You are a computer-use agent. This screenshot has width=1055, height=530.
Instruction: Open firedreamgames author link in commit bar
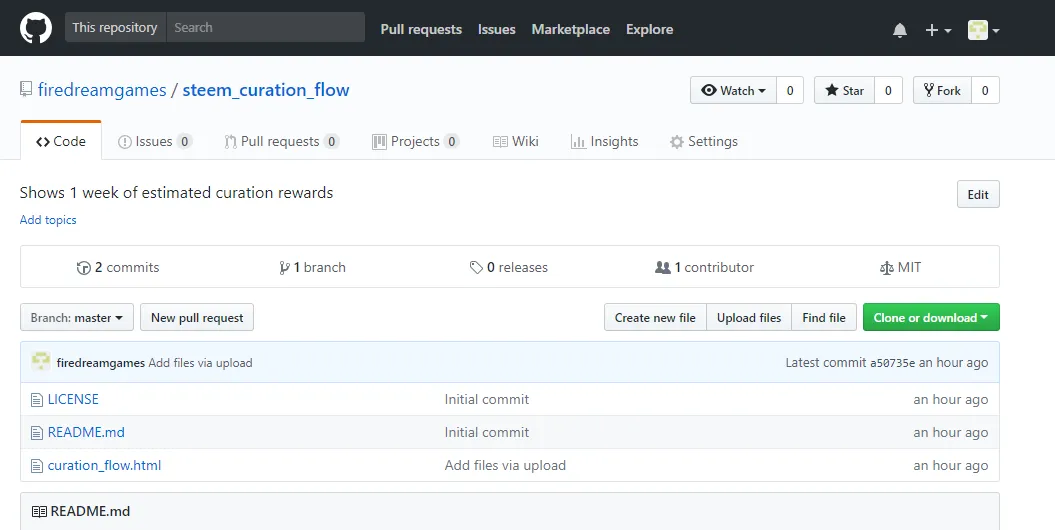101,363
